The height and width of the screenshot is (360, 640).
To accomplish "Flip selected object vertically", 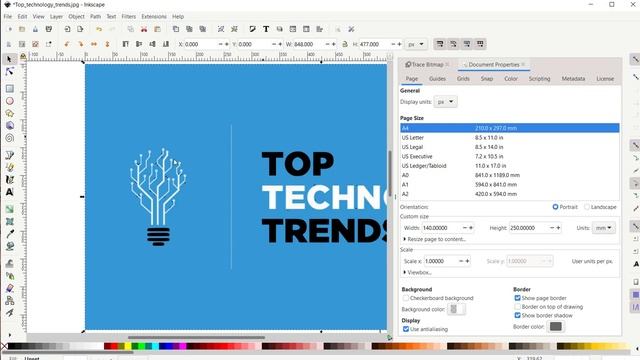I will 107,44.
